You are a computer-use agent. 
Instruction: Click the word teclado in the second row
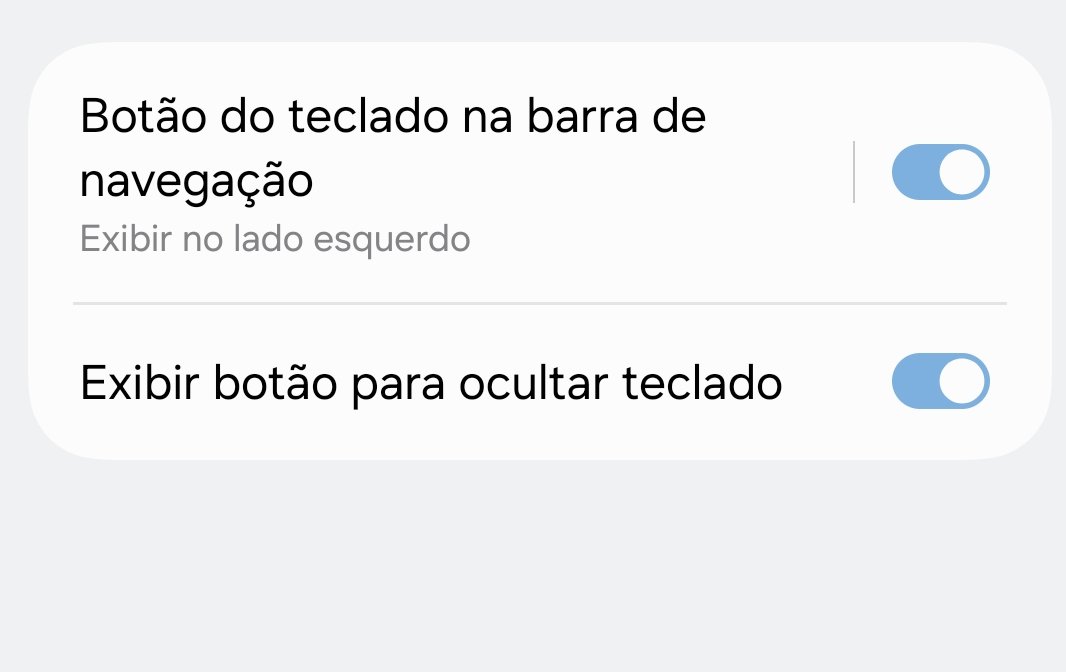[x=702, y=384]
